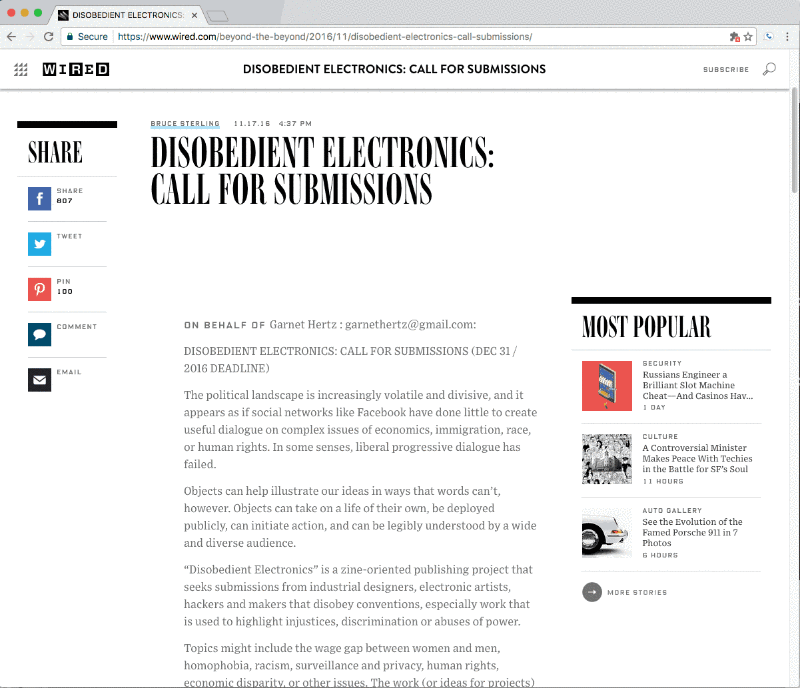
Task: Open the search magnifier icon
Action: pyautogui.click(x=769, y=69)
